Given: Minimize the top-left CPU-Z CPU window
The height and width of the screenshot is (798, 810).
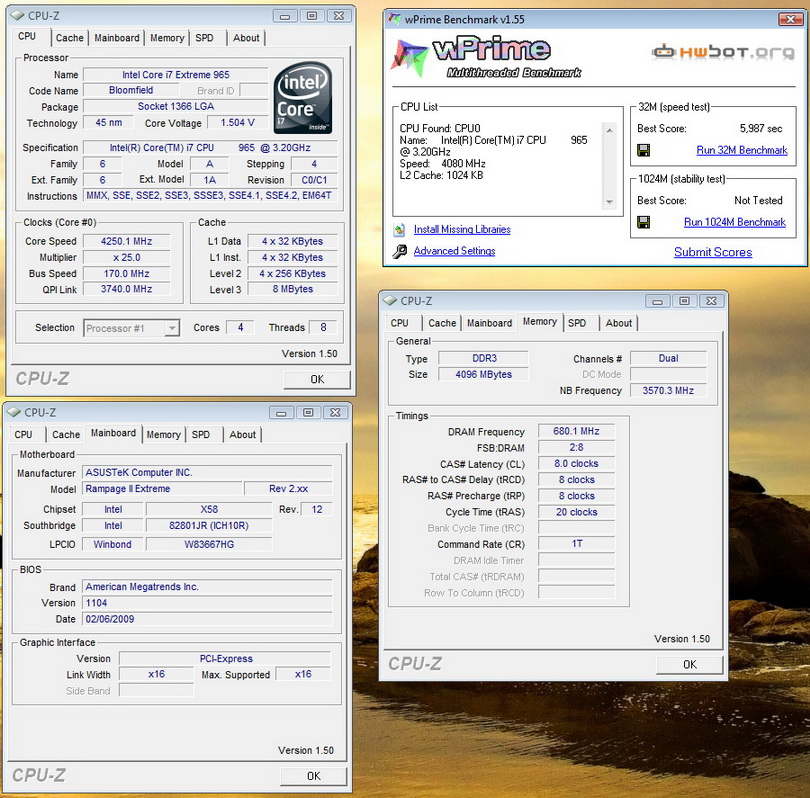Looking at the screenshot, I should [285, 16].
